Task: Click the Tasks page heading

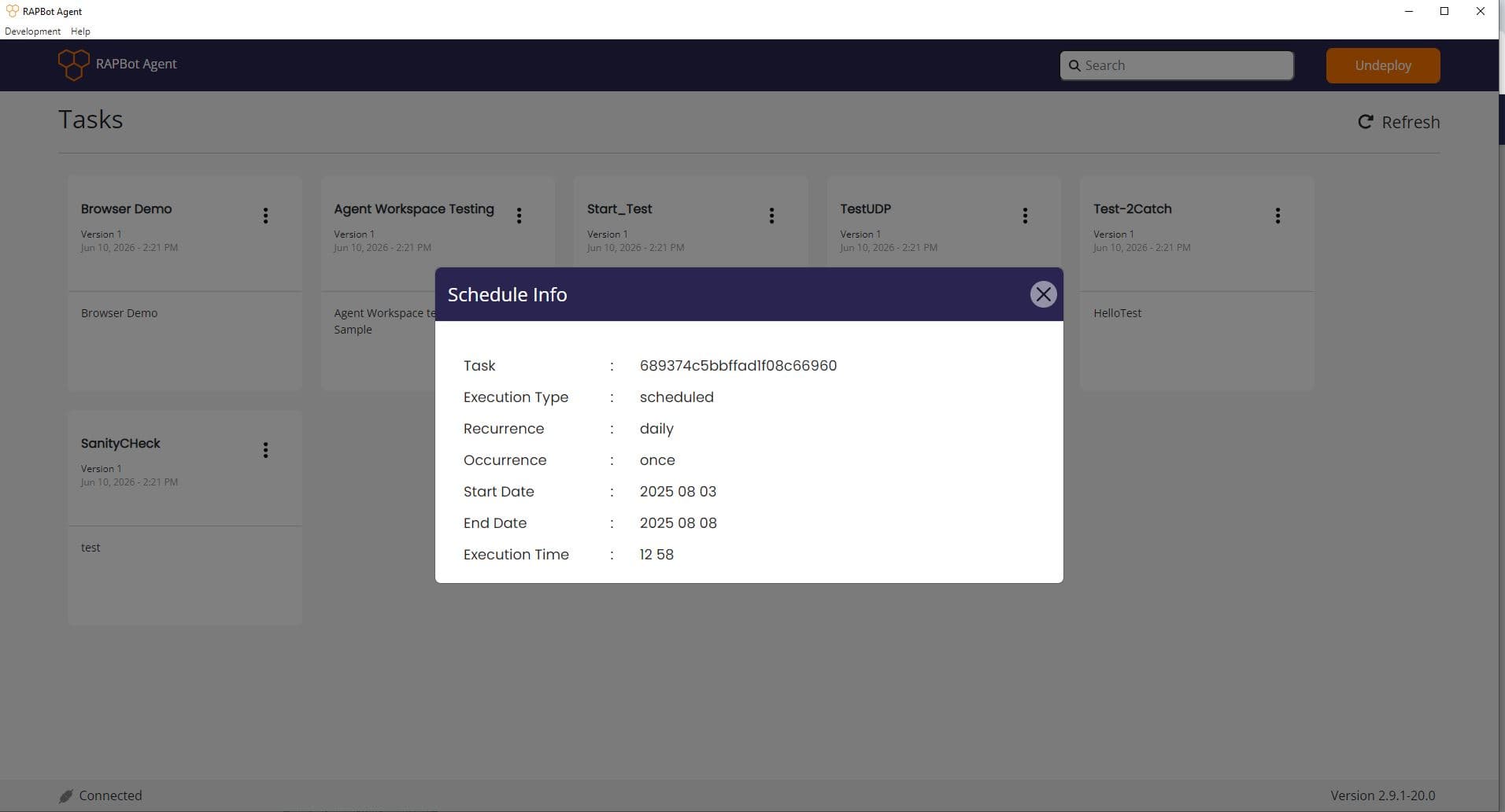Action: (91, 120)
